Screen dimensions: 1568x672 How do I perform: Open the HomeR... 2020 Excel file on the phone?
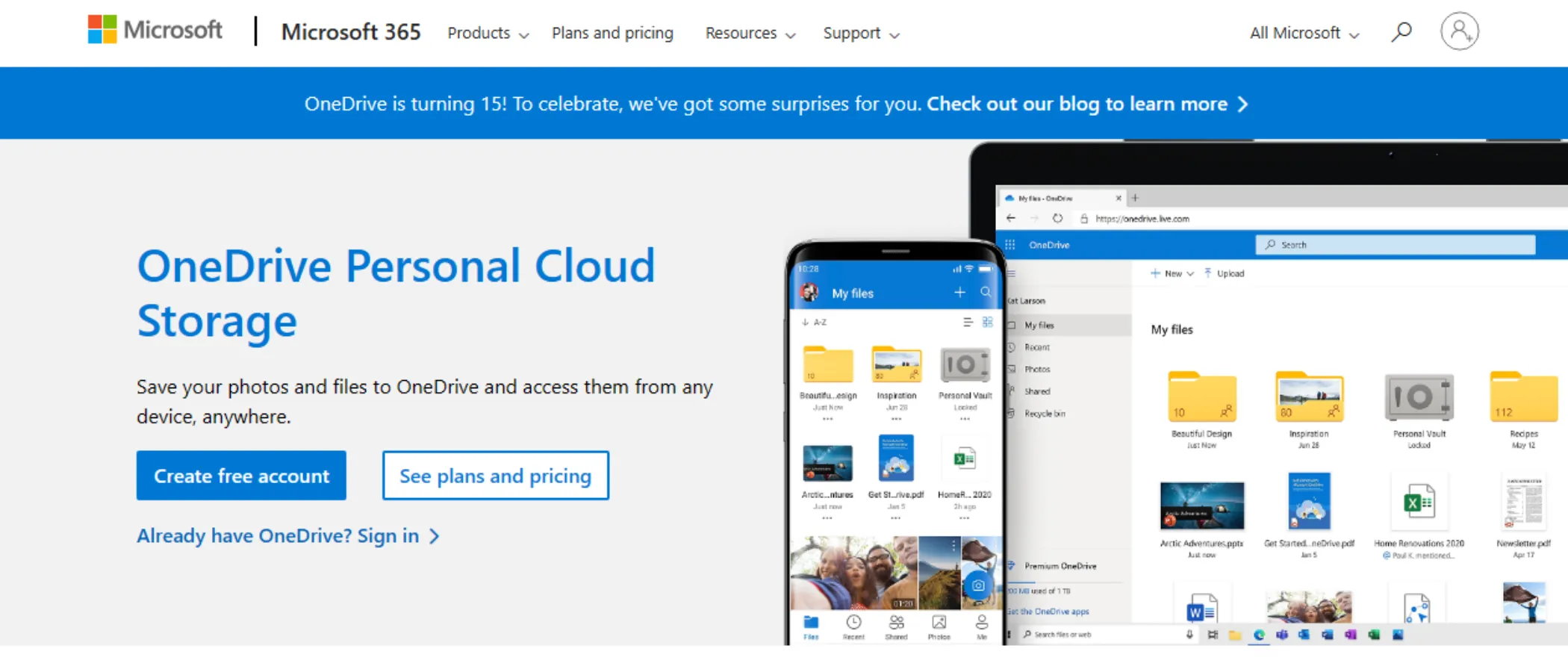click(964, 460)
